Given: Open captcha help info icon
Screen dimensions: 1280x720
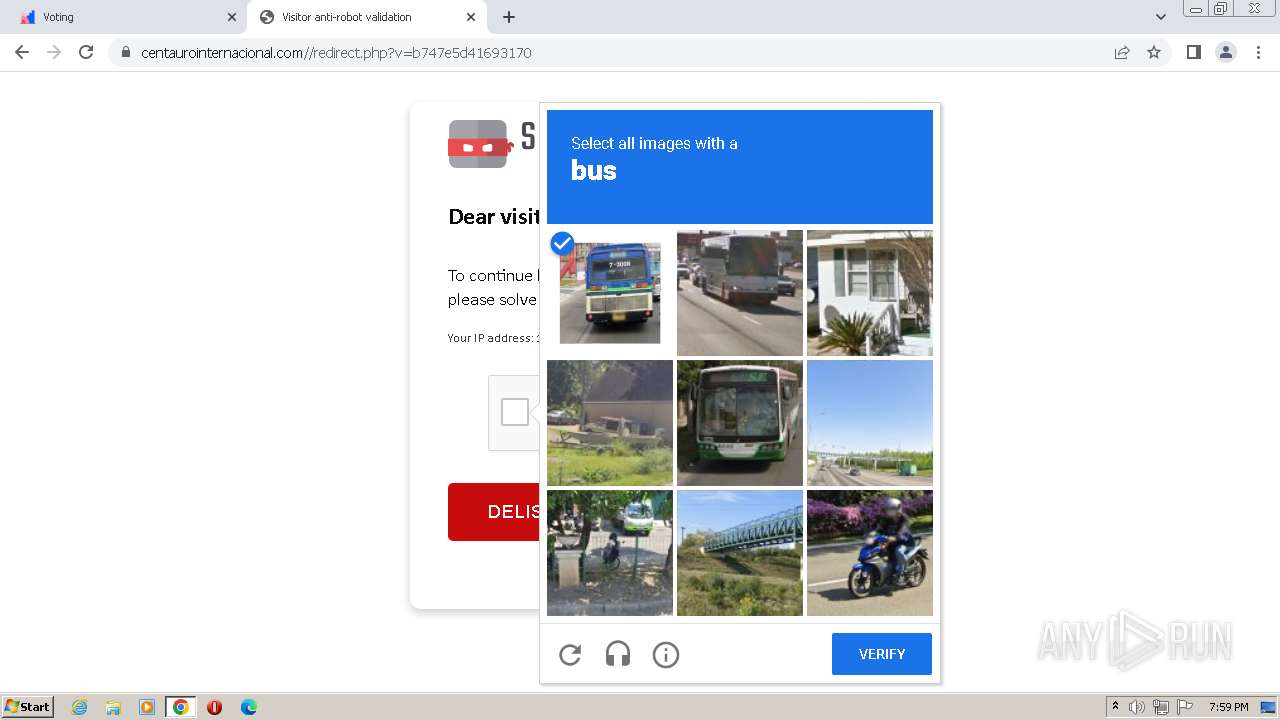Looking at the screenshot, I should tap(666, 655).
